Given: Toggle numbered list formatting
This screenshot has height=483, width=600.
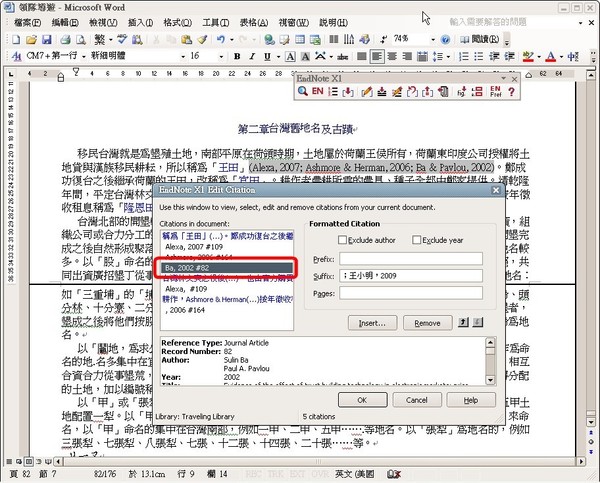Looking at the screenshot, I should [x=464, y=57].
